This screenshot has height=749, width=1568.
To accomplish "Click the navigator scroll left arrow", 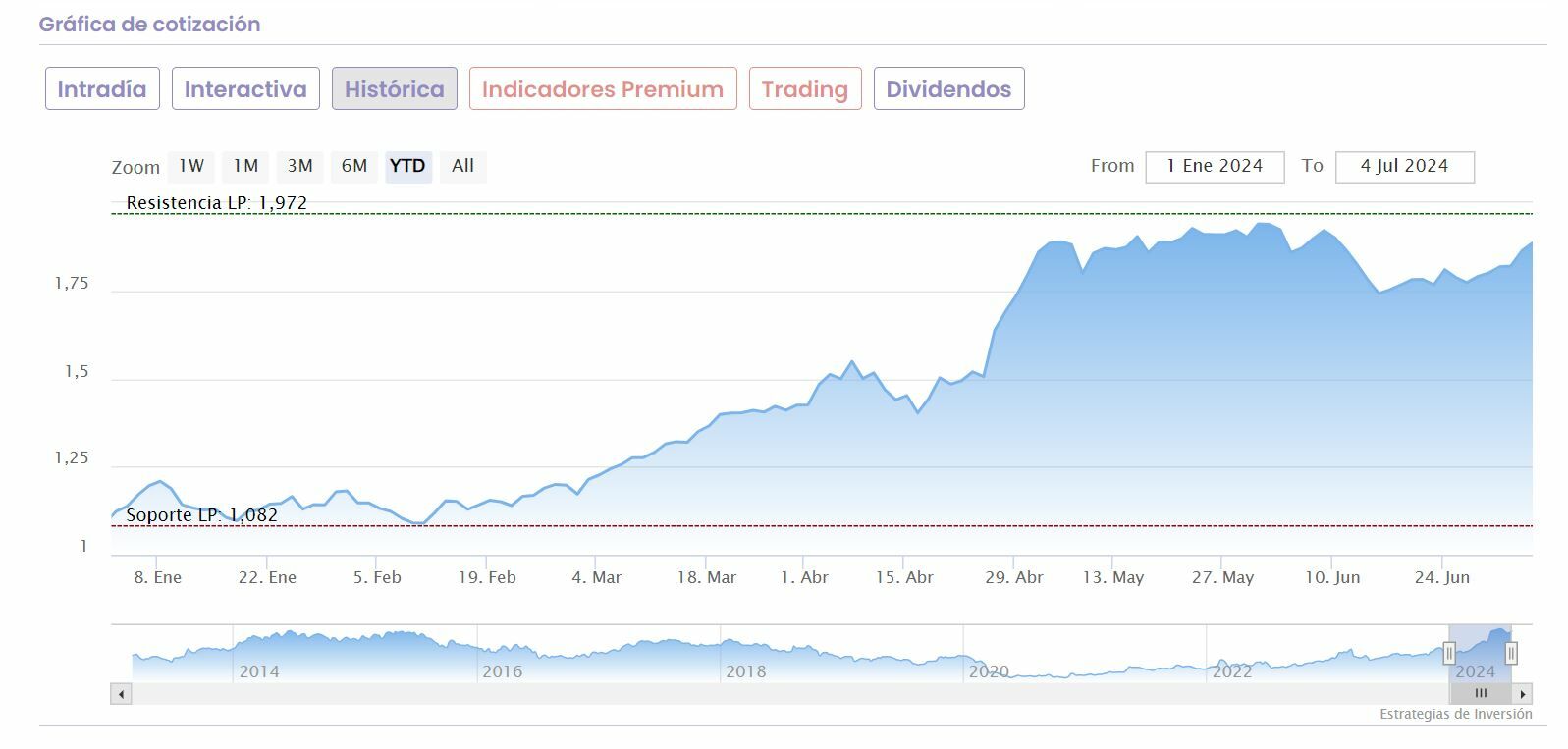I will click(121, 694).
